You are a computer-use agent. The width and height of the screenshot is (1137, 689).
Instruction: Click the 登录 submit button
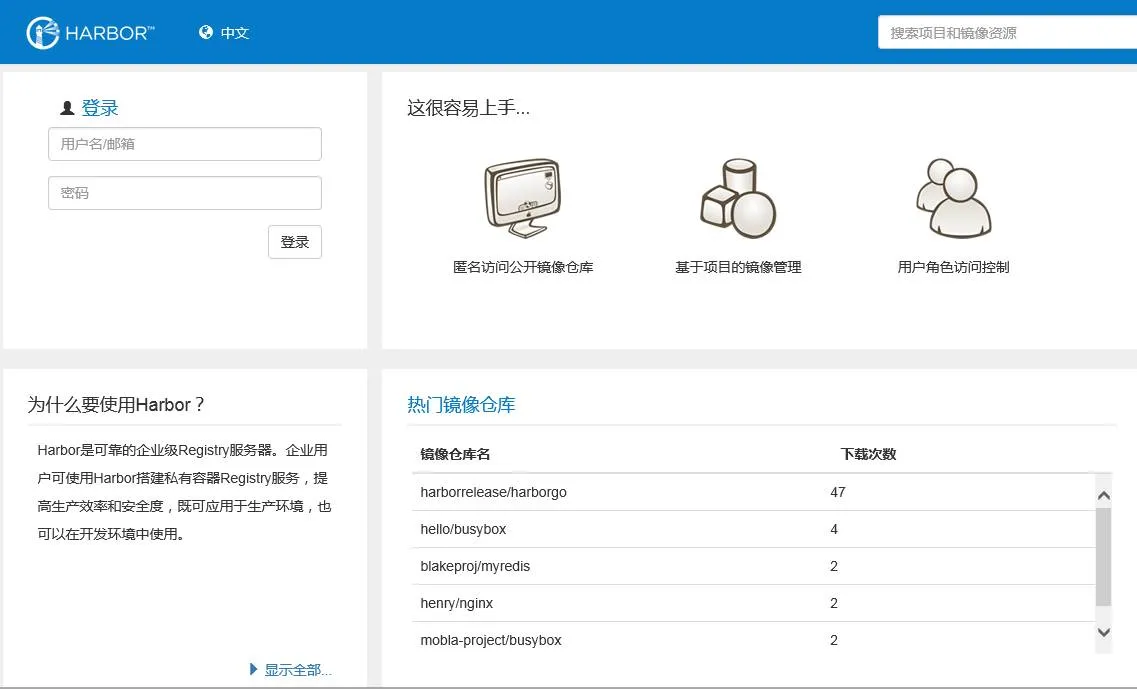pyautogui.click(x=294, y=242)
